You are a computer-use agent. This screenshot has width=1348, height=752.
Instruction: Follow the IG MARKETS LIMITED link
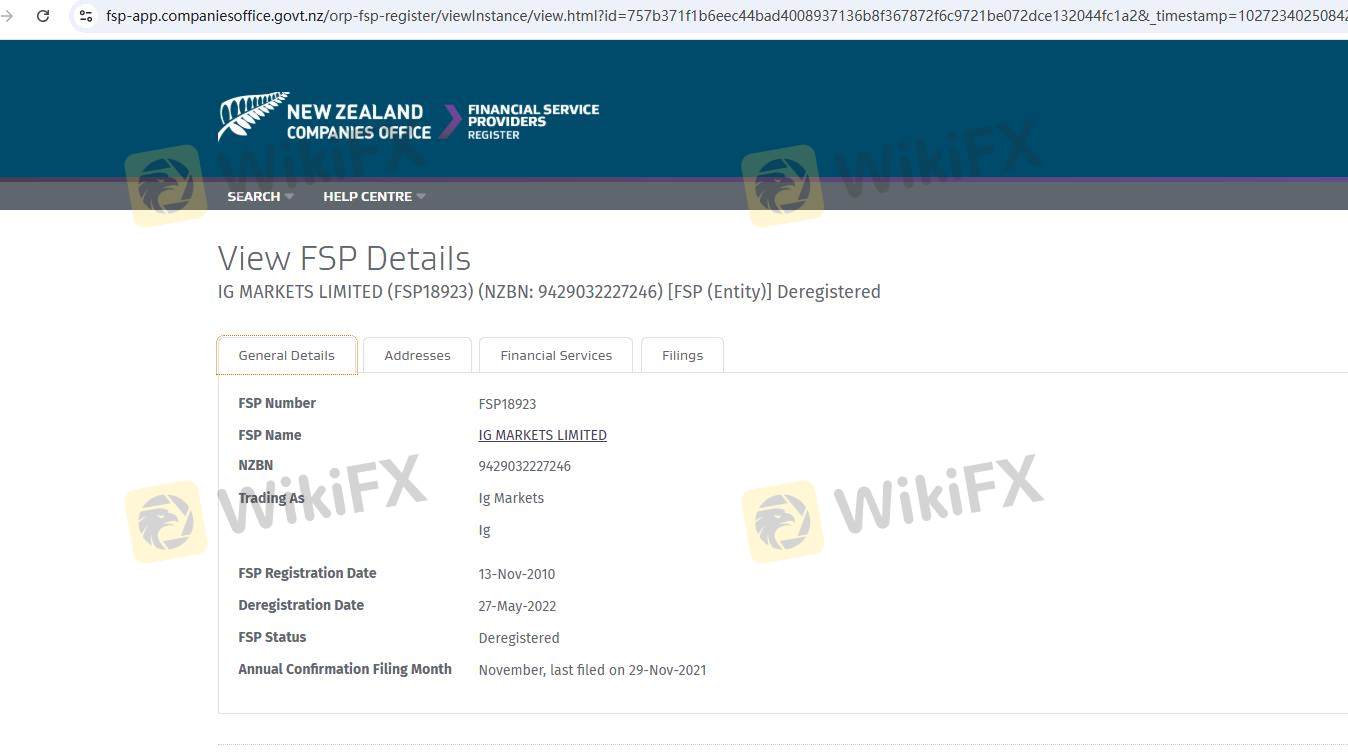click(542, 435)
